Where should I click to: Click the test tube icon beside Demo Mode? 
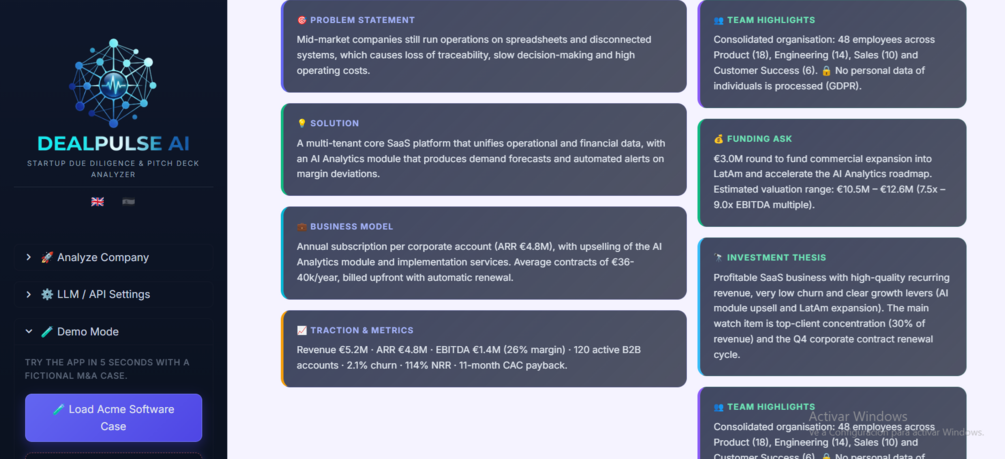coord(47,331)
